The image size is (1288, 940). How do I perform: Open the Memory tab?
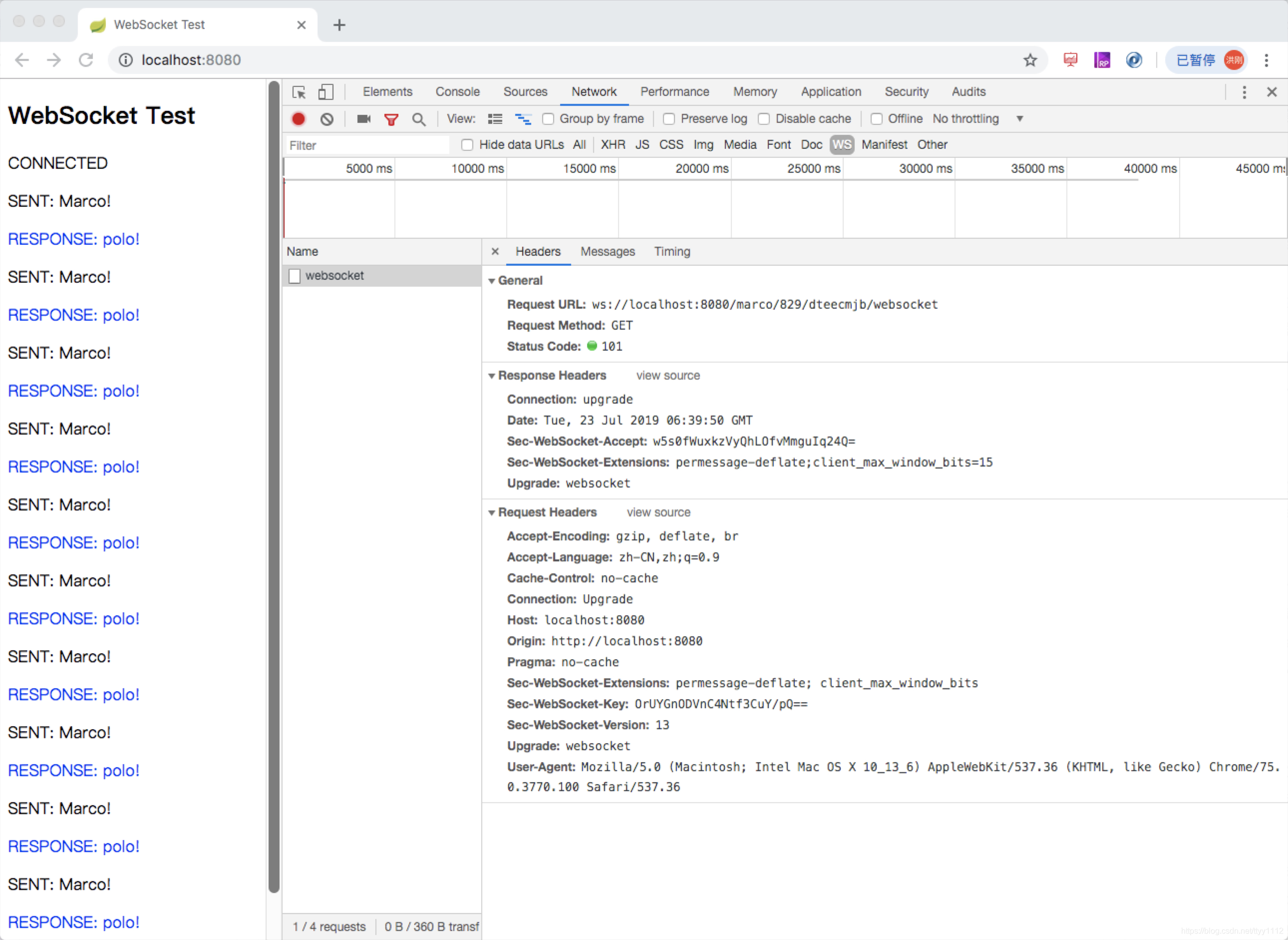pos(755,92)
